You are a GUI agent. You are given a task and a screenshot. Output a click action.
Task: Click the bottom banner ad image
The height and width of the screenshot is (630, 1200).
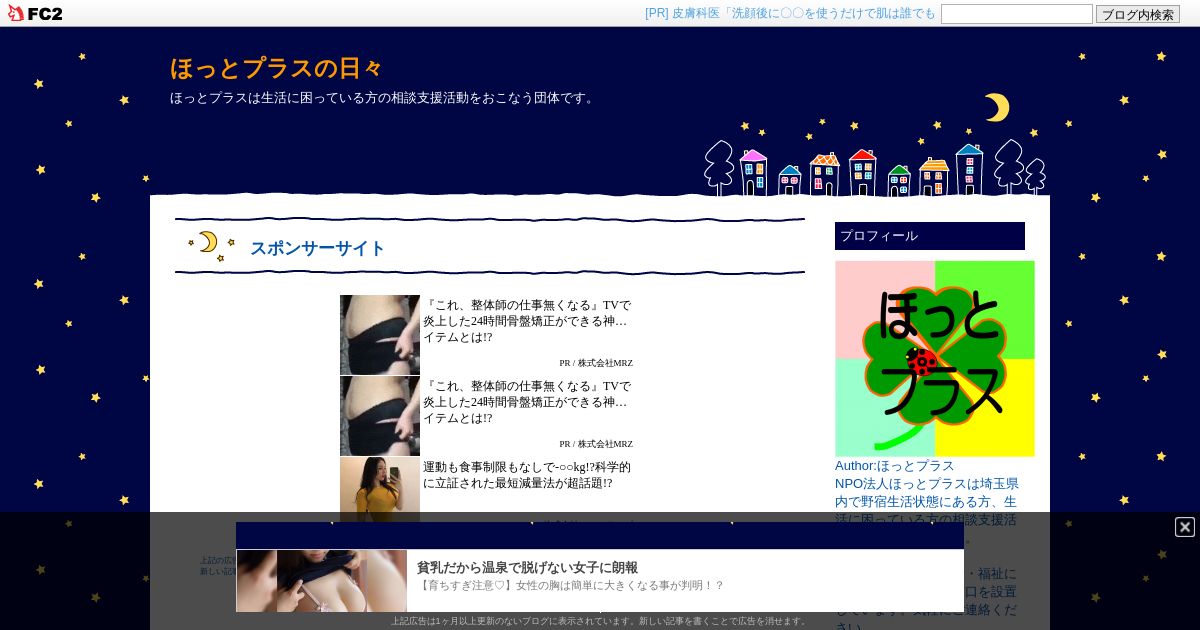(322, 581)
